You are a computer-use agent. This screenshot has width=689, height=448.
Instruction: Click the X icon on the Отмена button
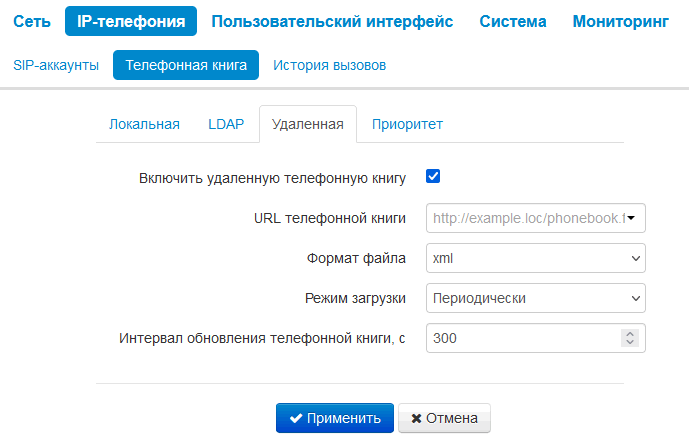click(x=415, y=418)
